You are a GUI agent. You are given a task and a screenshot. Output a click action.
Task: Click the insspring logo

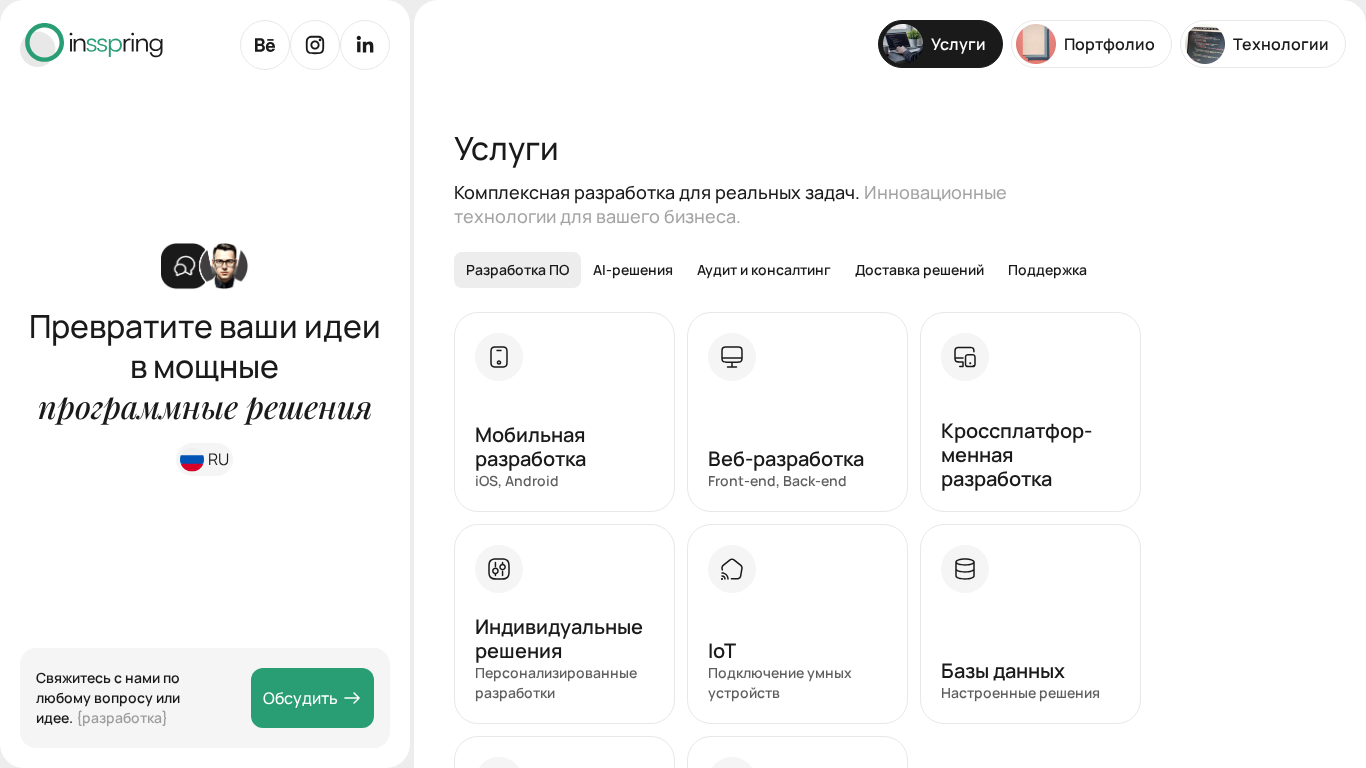[94, 43]
